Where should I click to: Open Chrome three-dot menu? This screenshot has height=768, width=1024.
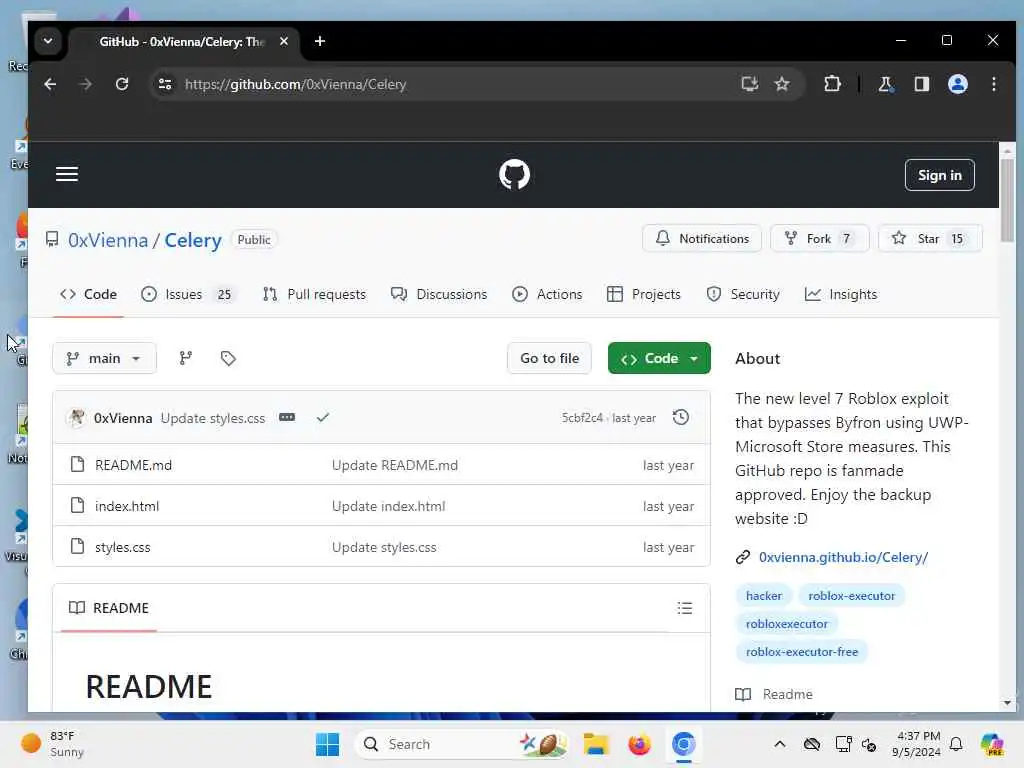[993, 84]
